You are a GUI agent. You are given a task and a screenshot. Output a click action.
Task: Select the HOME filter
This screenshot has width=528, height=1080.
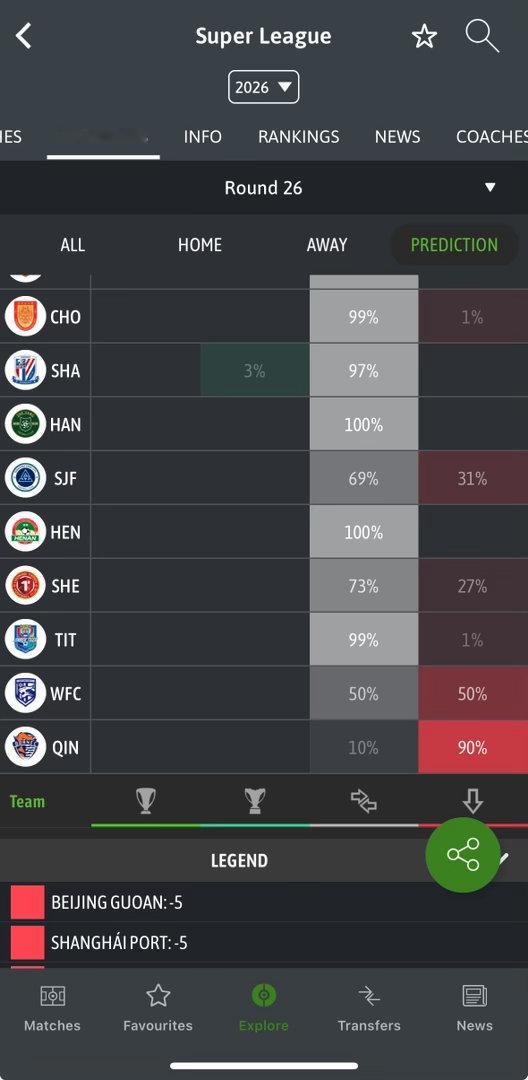[x=200, y=245]
